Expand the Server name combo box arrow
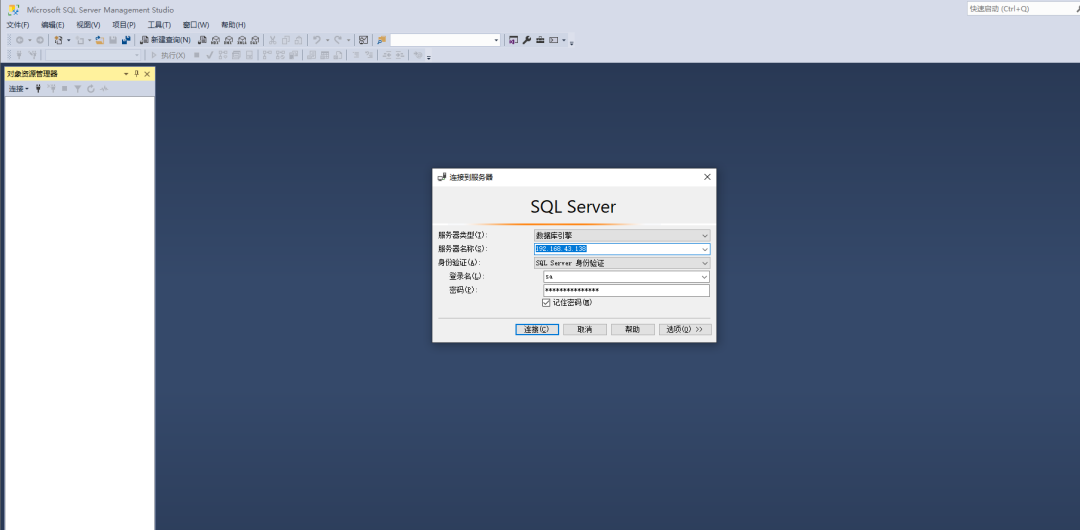1080x530 pixels. click(x=705, y=249)
